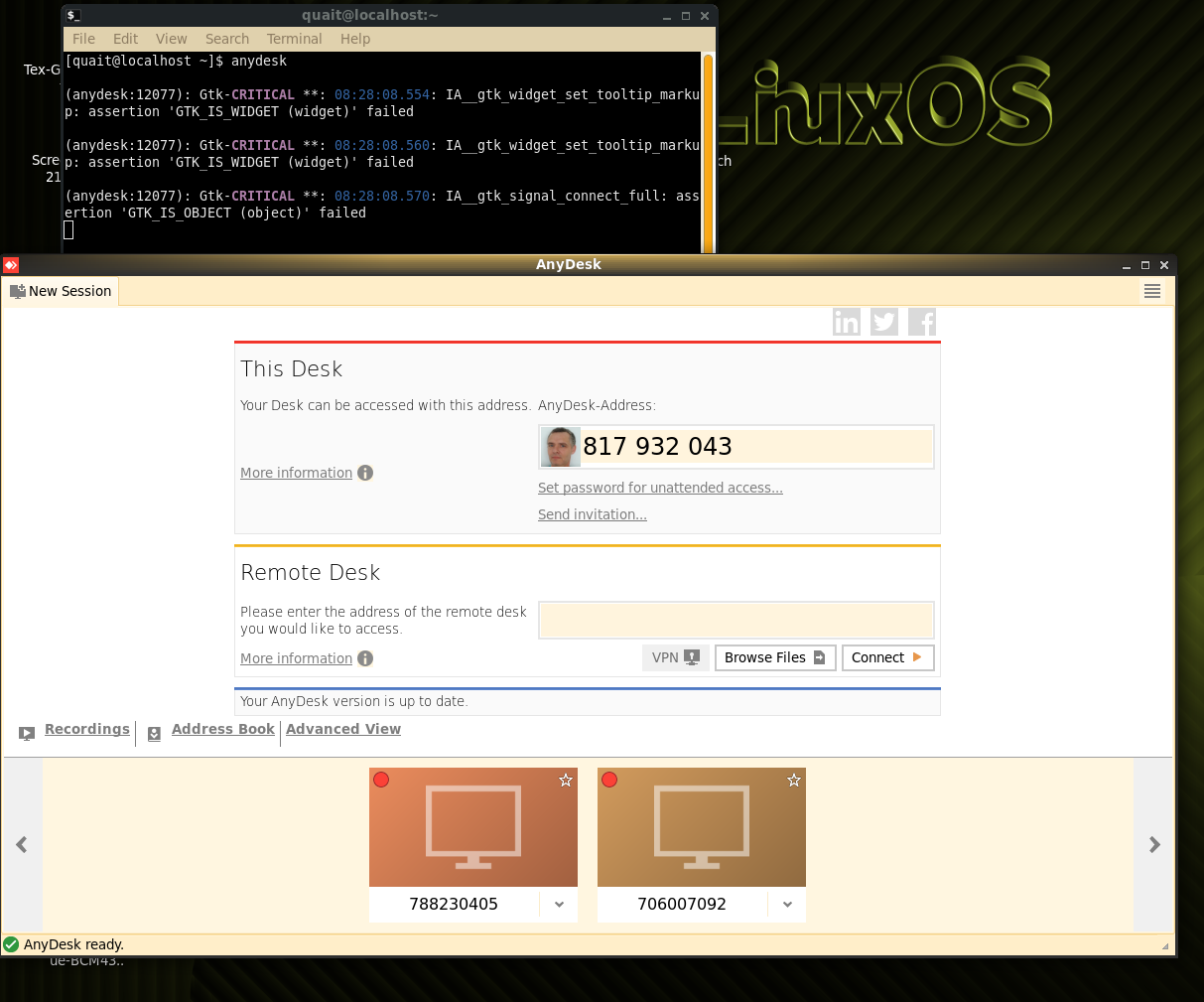This screenshot has width=1204, height=1002.
Task: Click the Twitter bird icon
Action: [x=883, y=322]
